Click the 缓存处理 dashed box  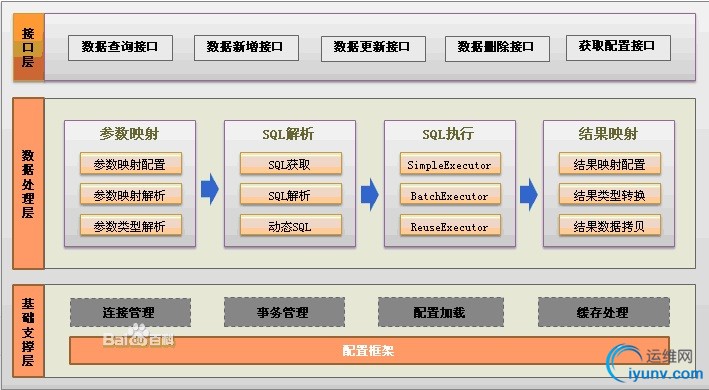point(604,312)
